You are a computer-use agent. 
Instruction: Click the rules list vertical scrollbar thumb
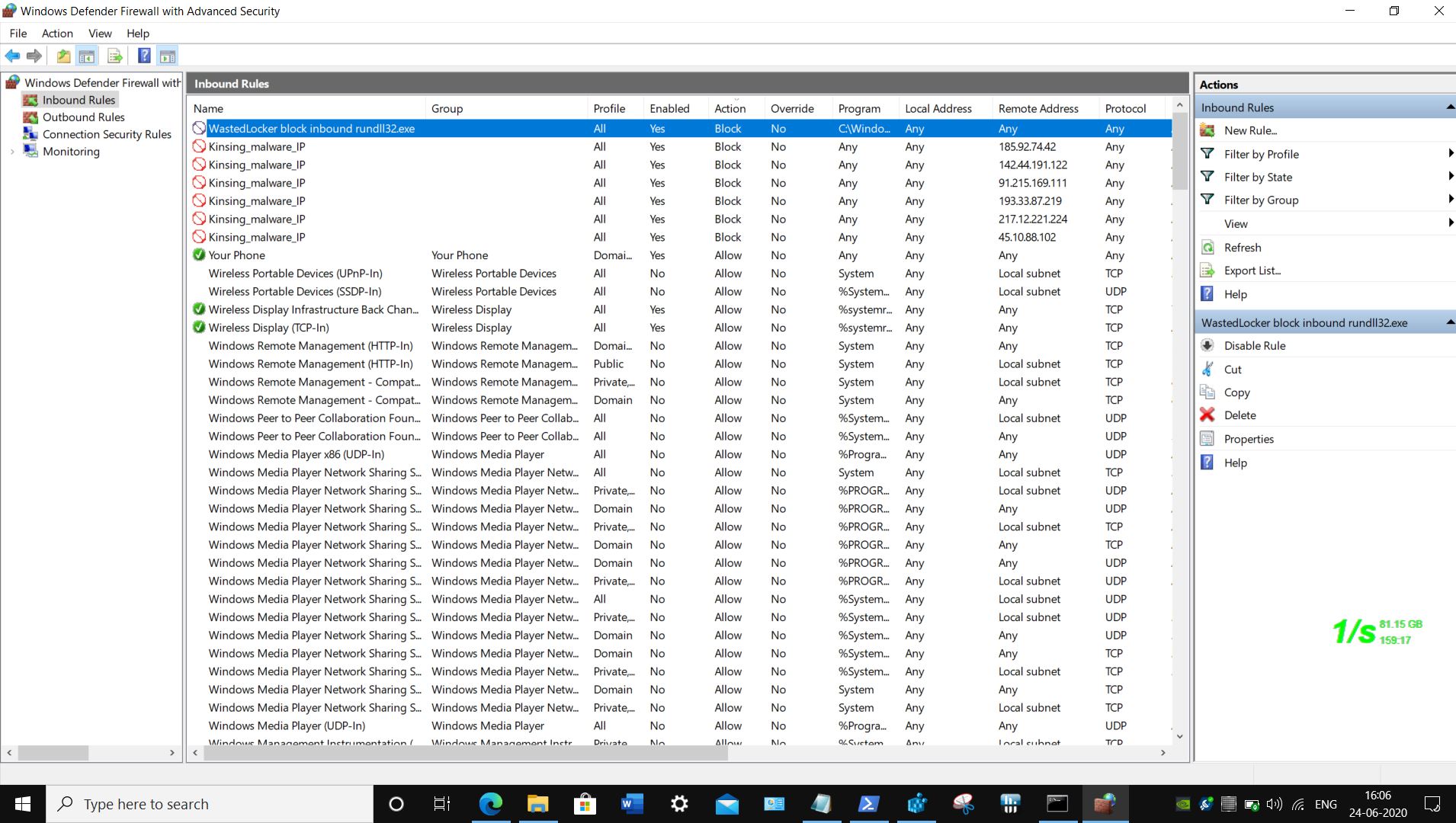1179,151
